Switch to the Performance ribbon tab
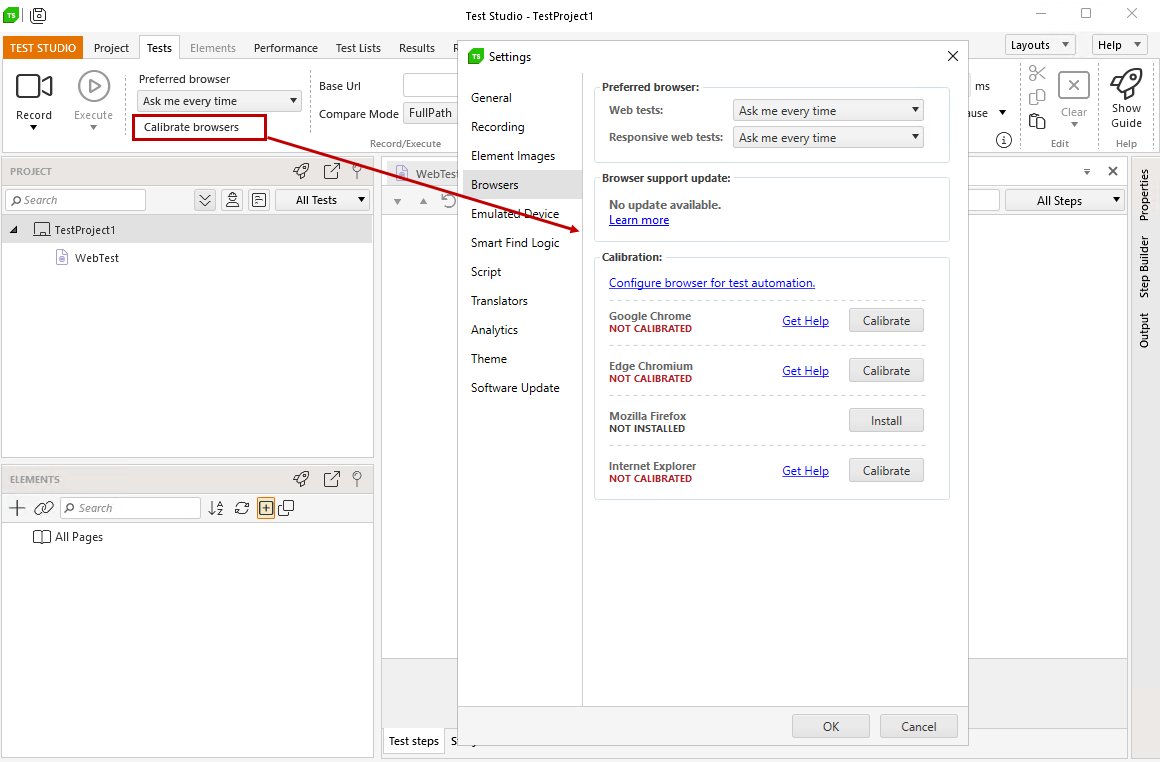The width and height of the screenshot is (1160, 762). [286, 47]
